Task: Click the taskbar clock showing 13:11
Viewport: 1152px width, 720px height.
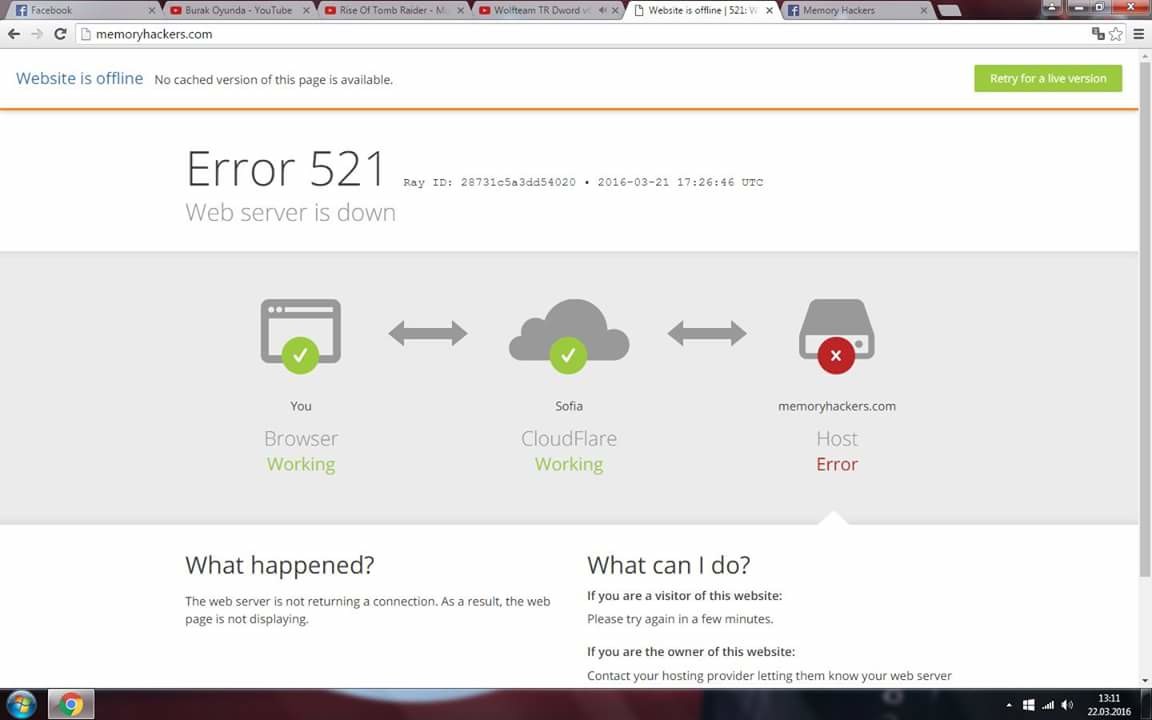Action: point(1109,705)
